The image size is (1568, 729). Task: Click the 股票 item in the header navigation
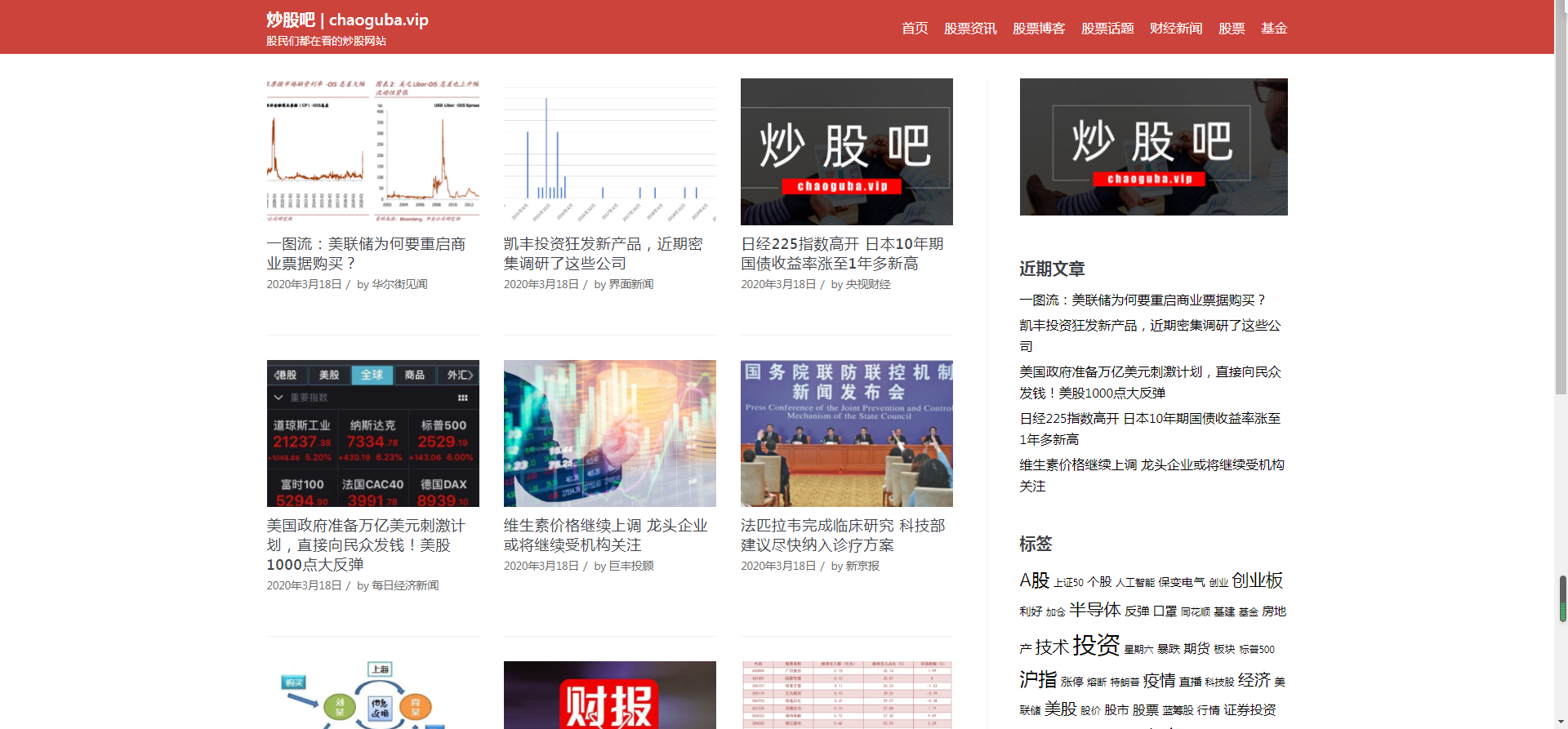pos(1232,29)
